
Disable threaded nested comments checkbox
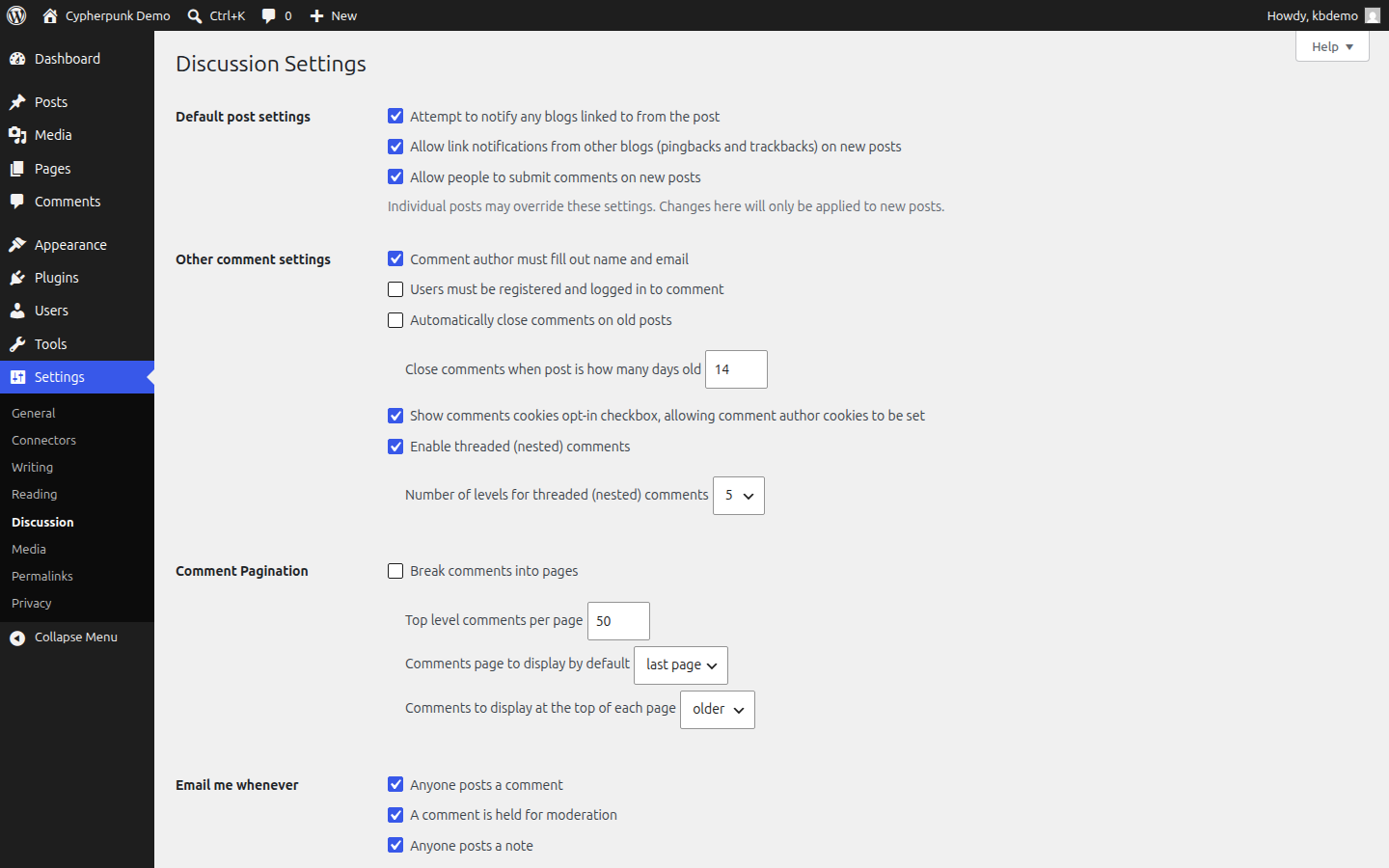coord(395,447)
